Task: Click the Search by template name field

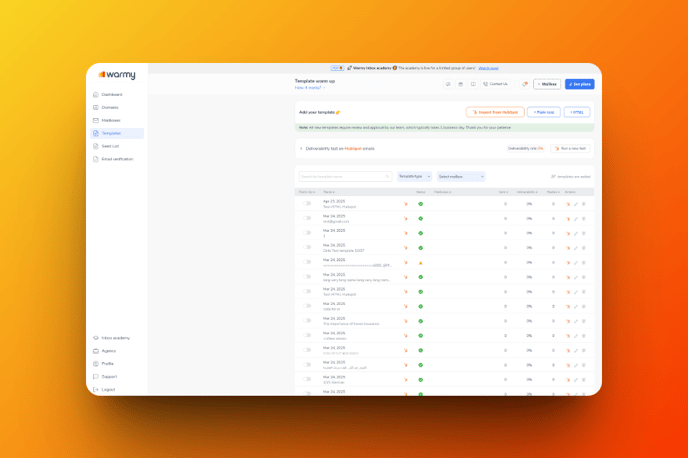Action: (x=345, y=176)
